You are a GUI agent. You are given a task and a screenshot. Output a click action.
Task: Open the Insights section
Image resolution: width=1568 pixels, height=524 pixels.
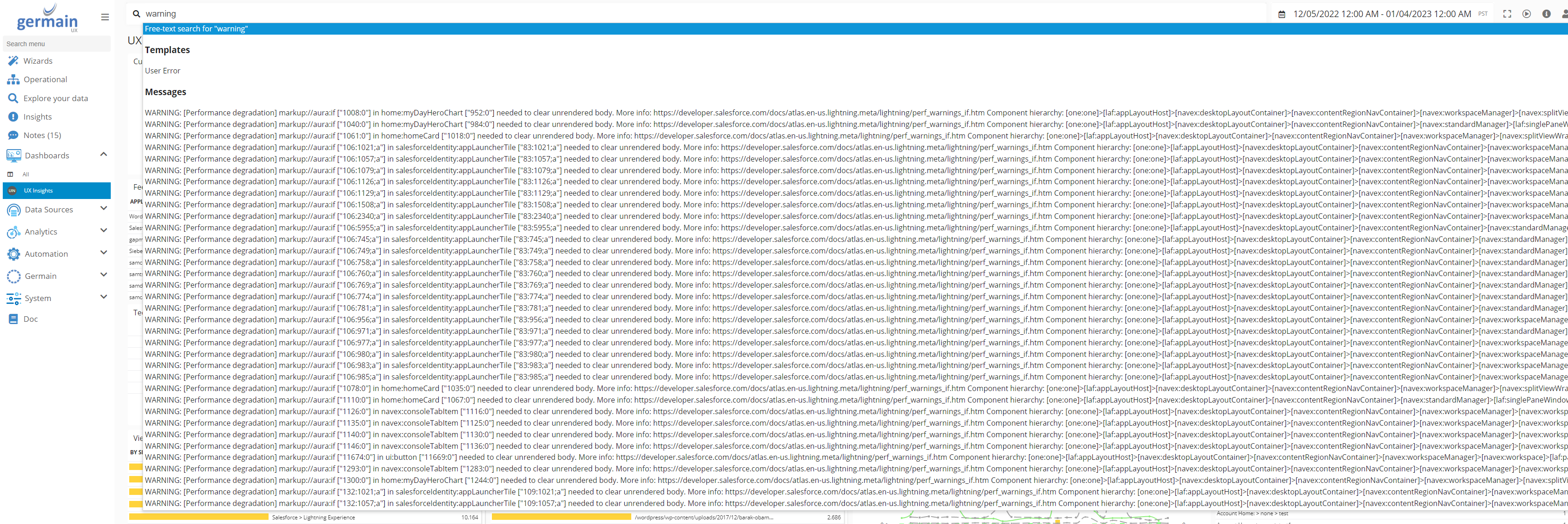37,117
